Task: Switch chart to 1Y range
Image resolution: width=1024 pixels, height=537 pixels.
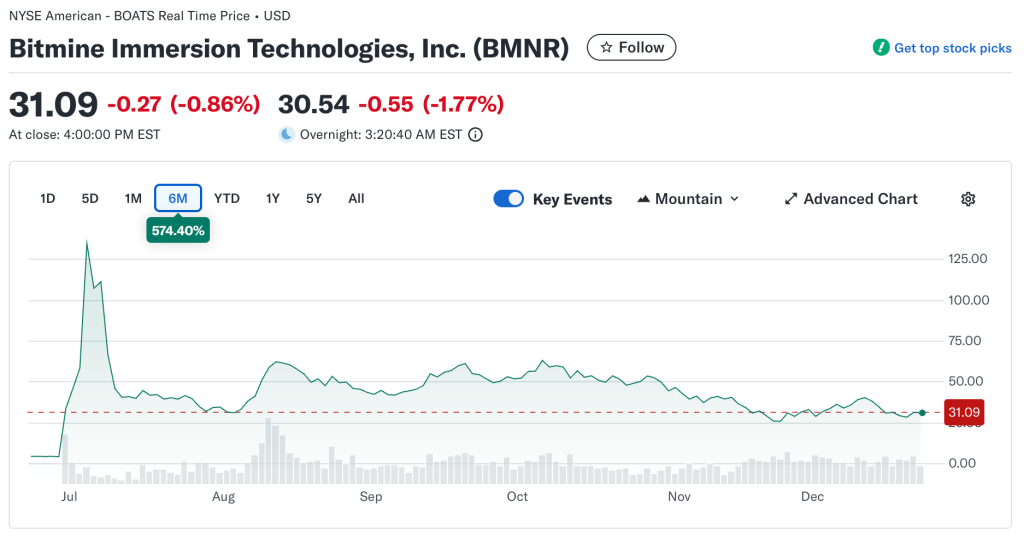Action: pos(272,198)
